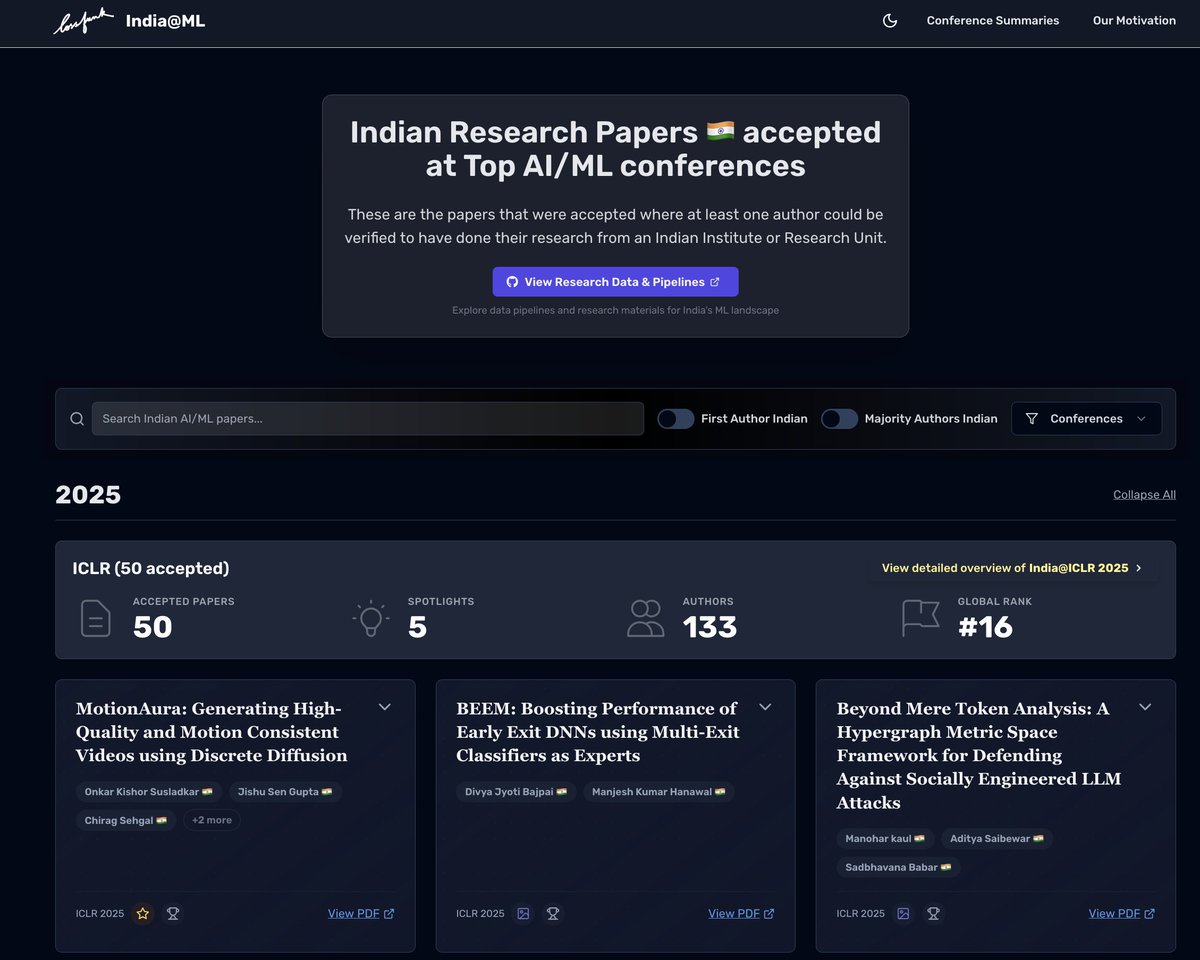The image size is (1200, 960).
Task: Click the Spotlights lightbulb icon
Action: (x=371, y=618)
